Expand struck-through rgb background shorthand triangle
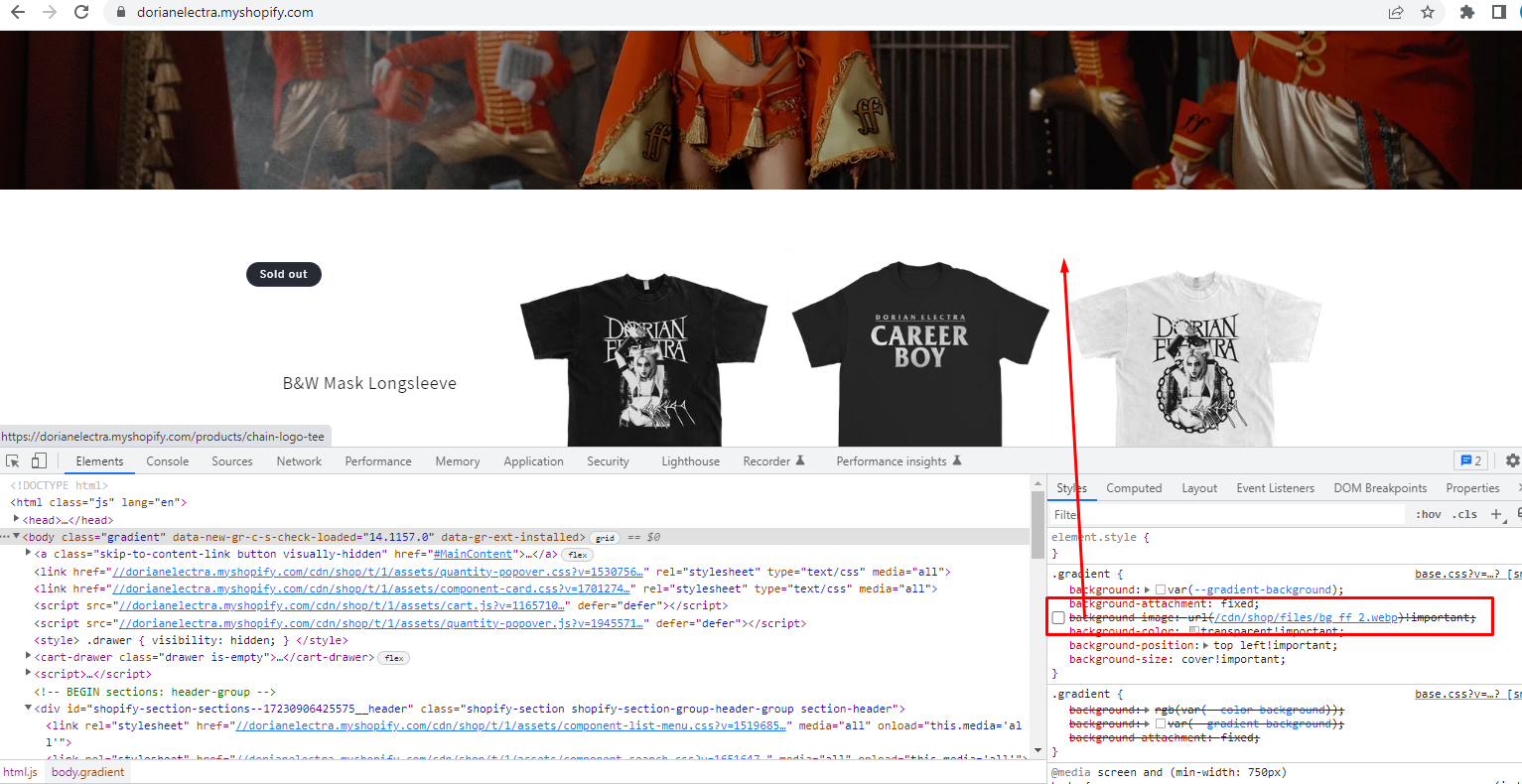The height and width of the screenshot is (784, 1522). coord(1148,711)
